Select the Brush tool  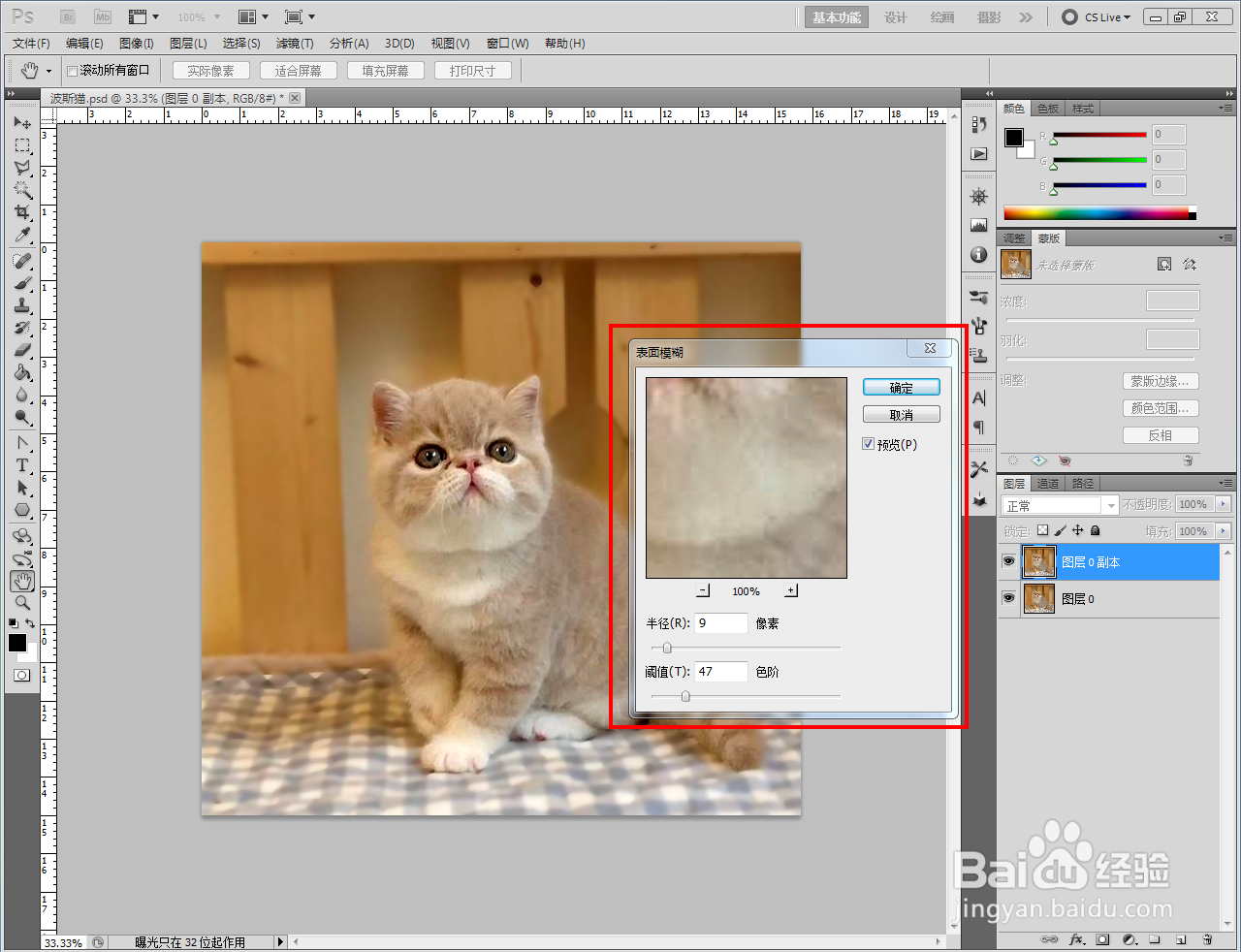[x=22, y=283]
